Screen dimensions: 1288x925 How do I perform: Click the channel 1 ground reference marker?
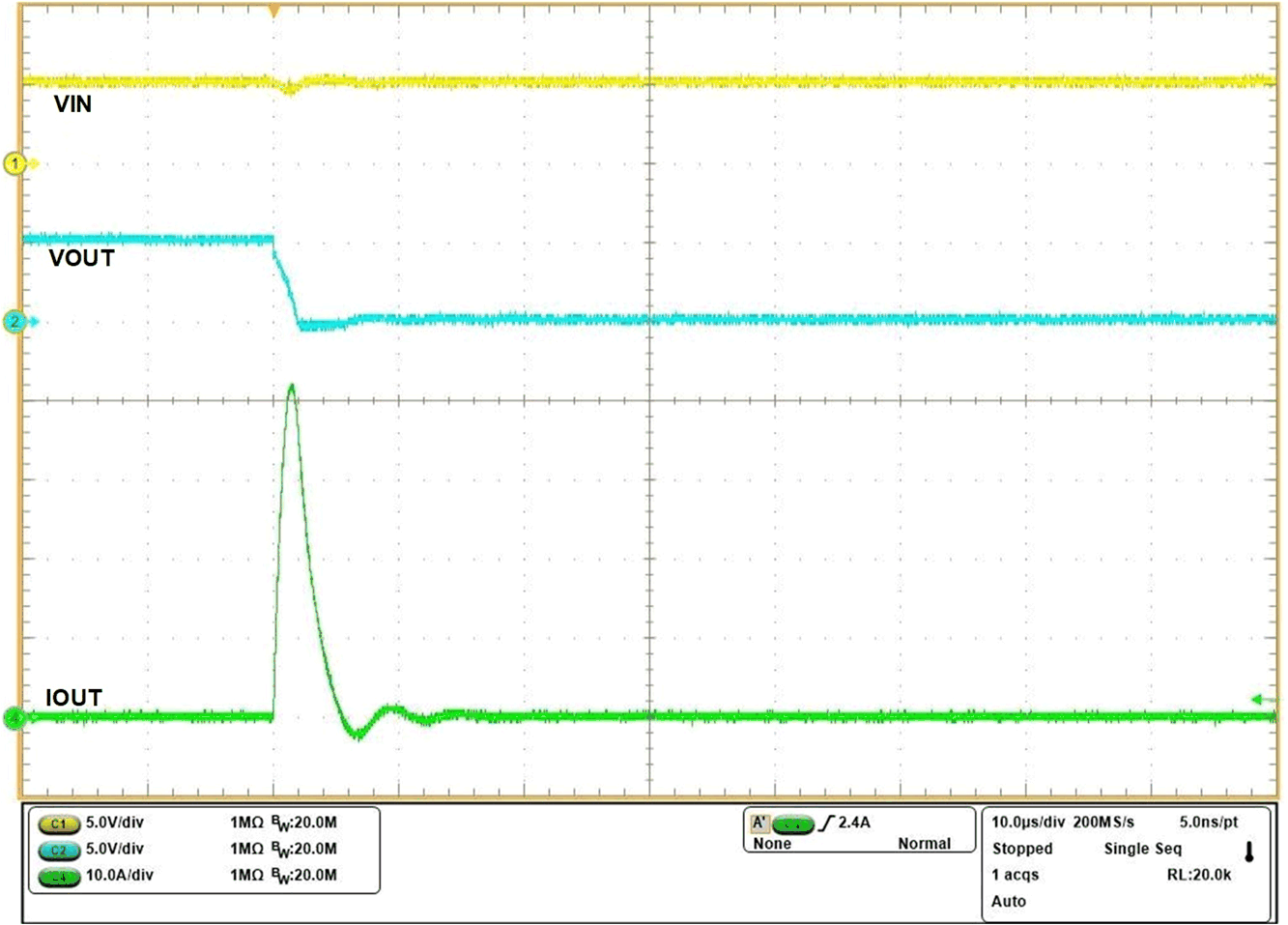(15, 163)
